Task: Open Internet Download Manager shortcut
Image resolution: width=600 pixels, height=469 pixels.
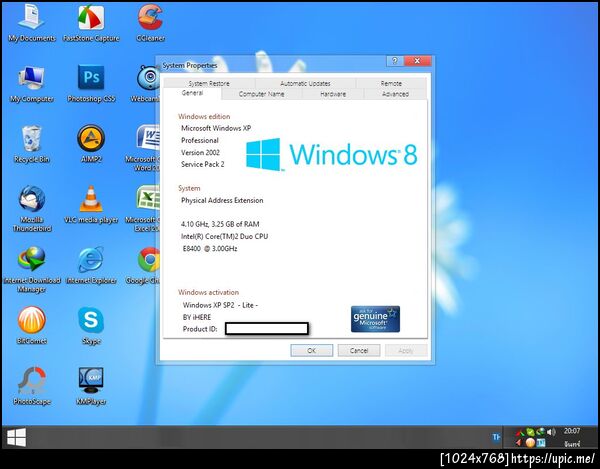Action: click(31, 270)
